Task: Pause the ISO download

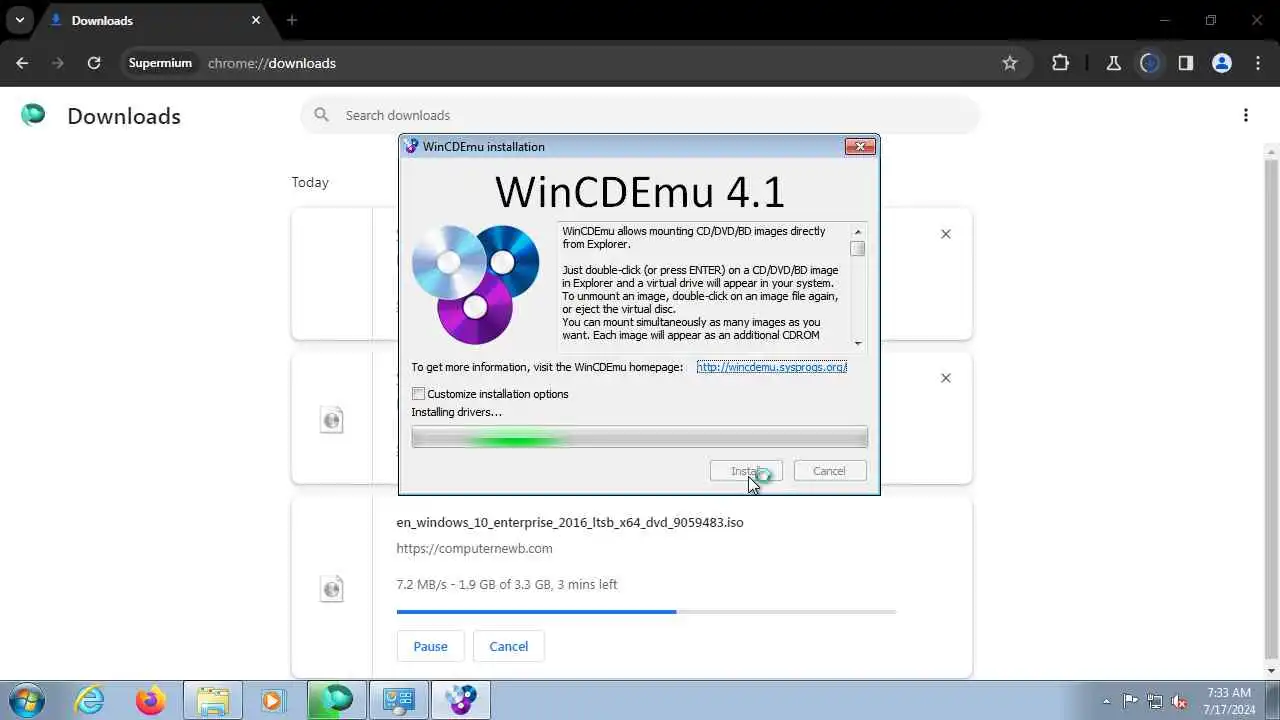Action: (x=430, y=646)
